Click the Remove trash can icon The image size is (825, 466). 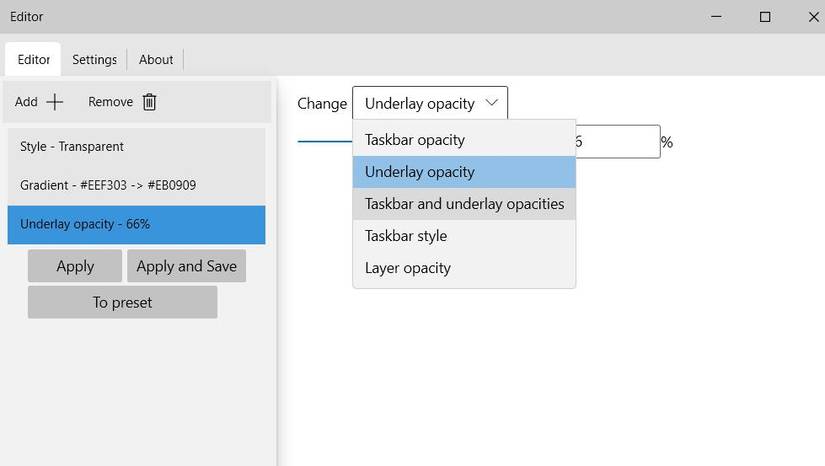tap(149, 102)
